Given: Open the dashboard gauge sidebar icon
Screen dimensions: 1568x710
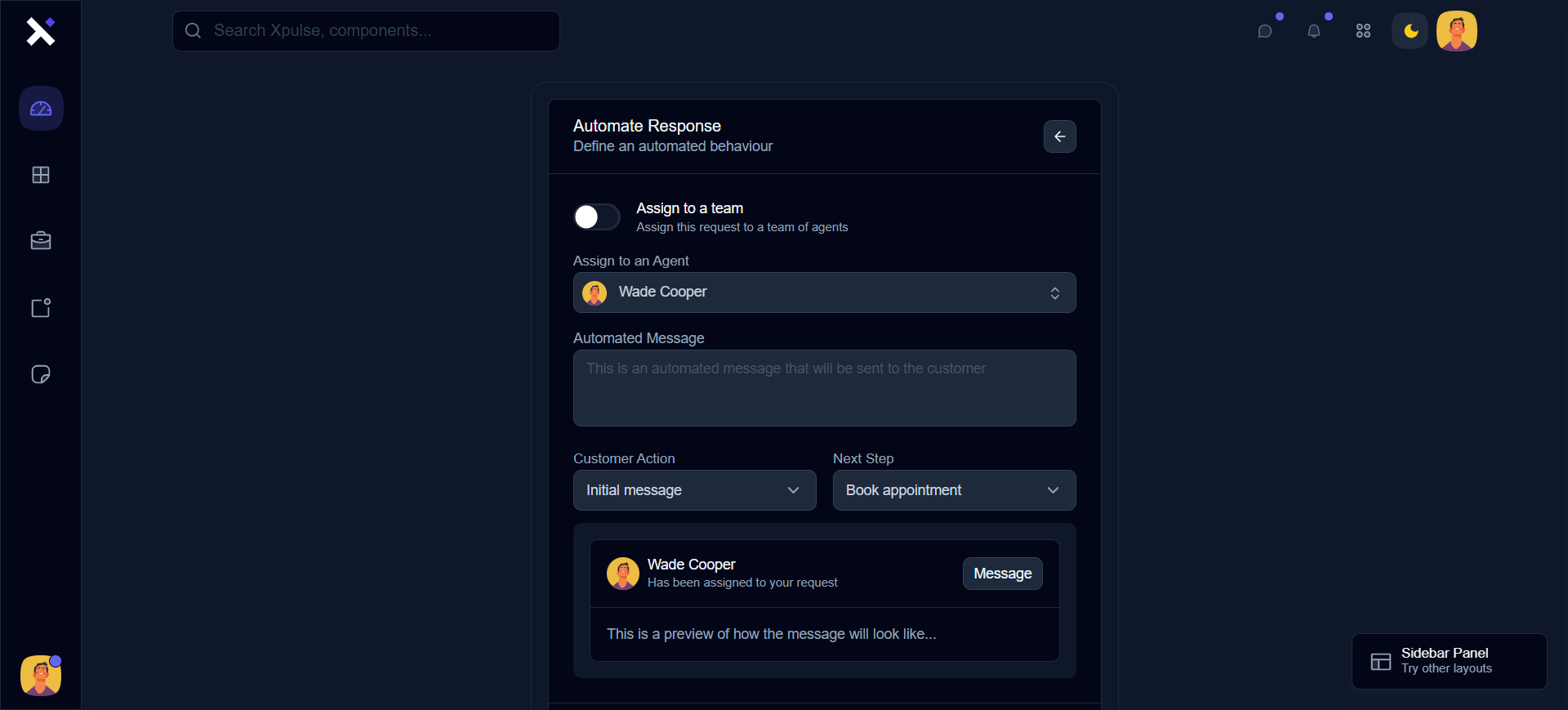Looking at the screenshot, I should point(41,109).
